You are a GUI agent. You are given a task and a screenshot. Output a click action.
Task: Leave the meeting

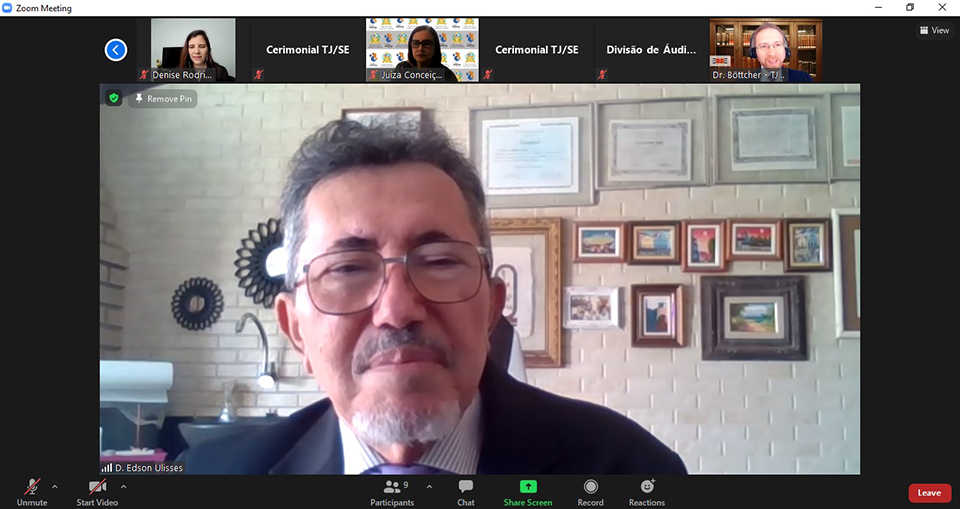pos(929,493)
